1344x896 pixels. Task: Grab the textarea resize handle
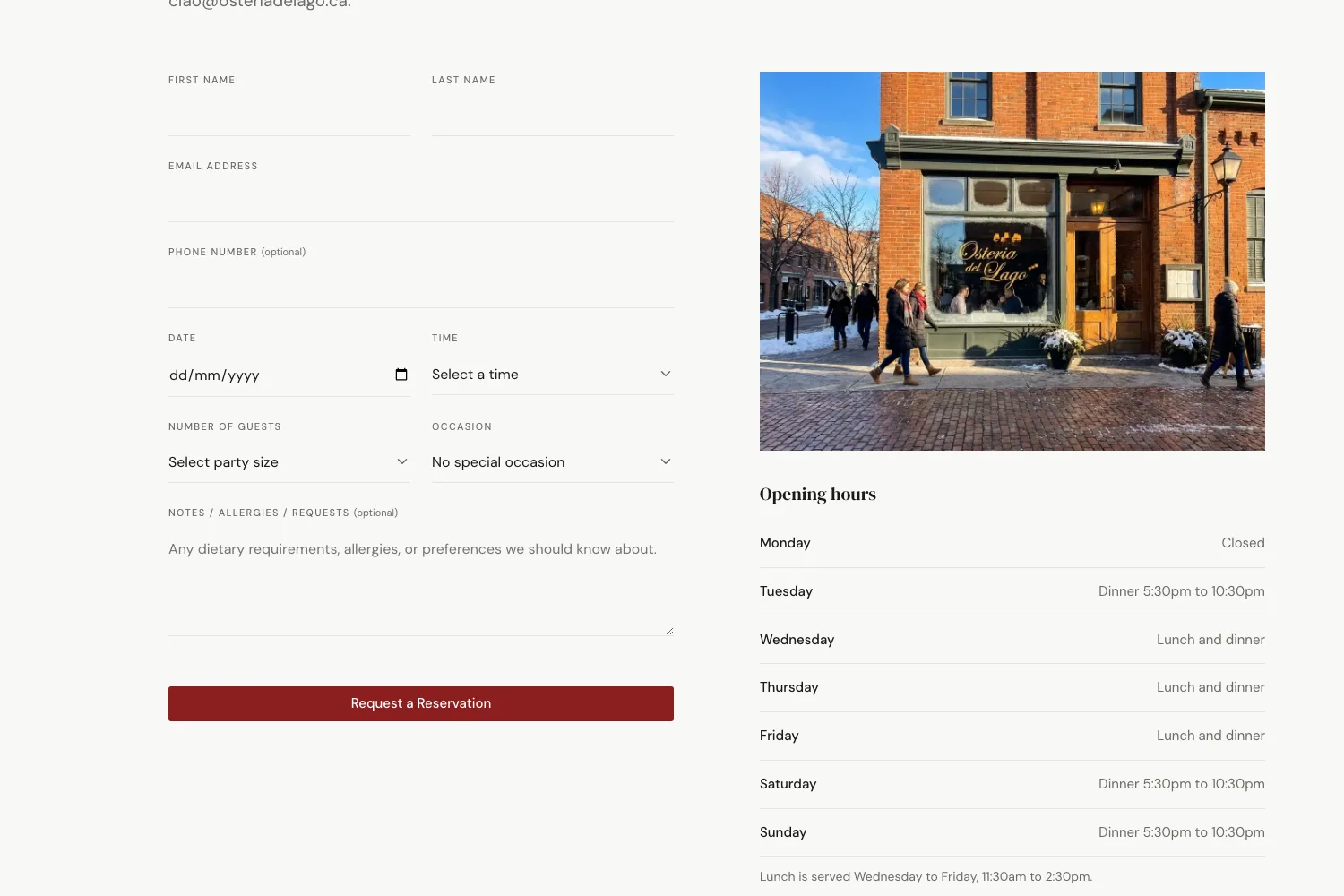(668, 631)
